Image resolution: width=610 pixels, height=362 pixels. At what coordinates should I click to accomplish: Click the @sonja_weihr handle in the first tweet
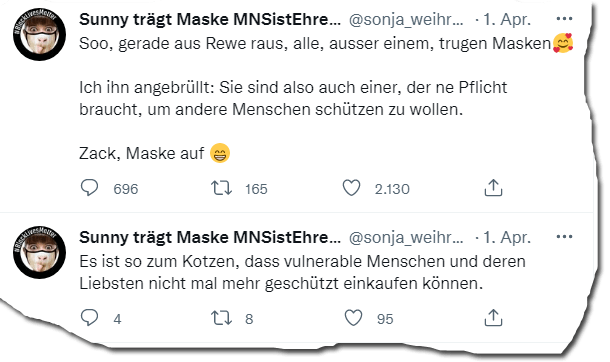click(x=406, y=20)
